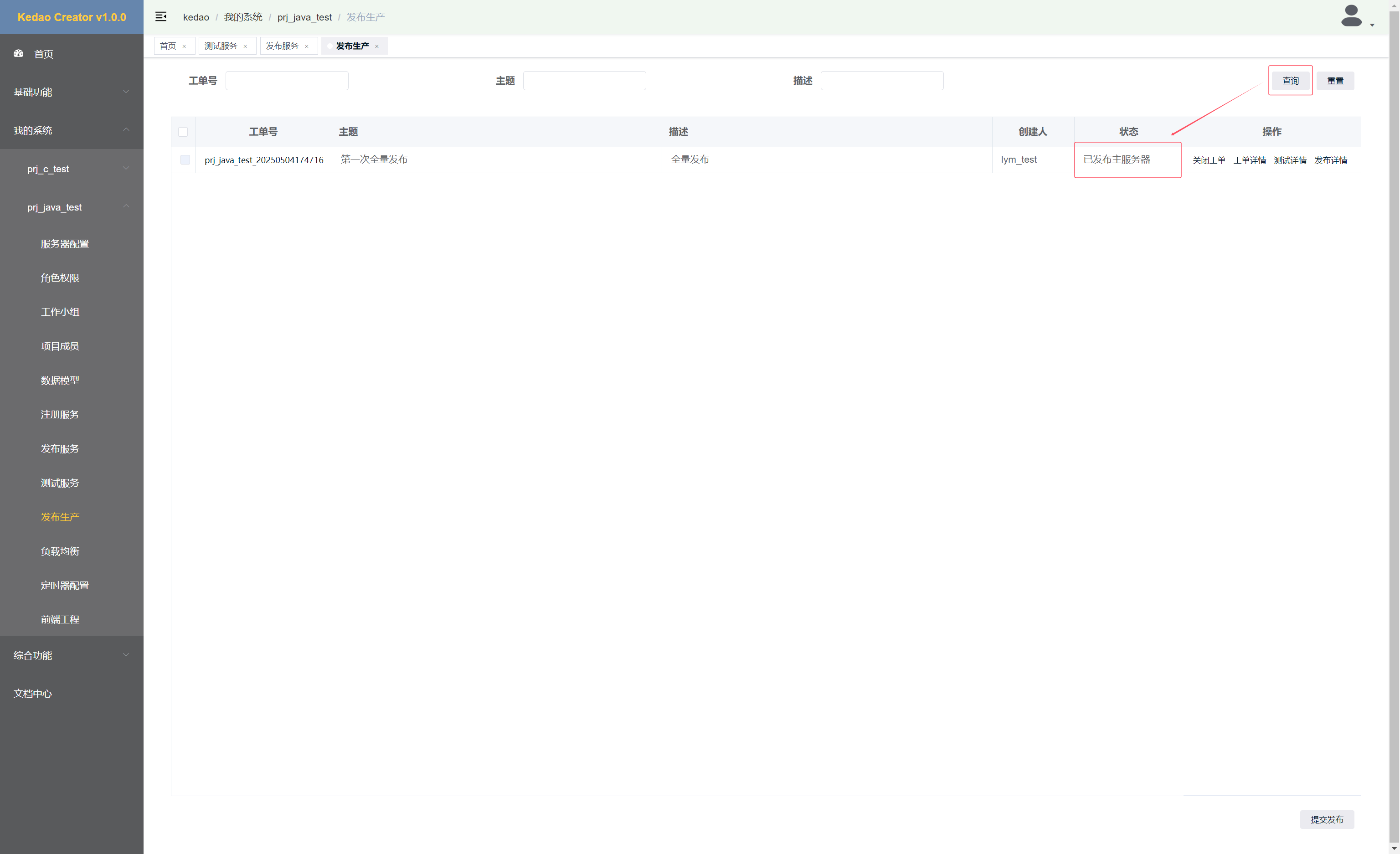Close the 测试服务 tab
Image resolution: width=1400 pixels, height=854 pixels.
246,46
